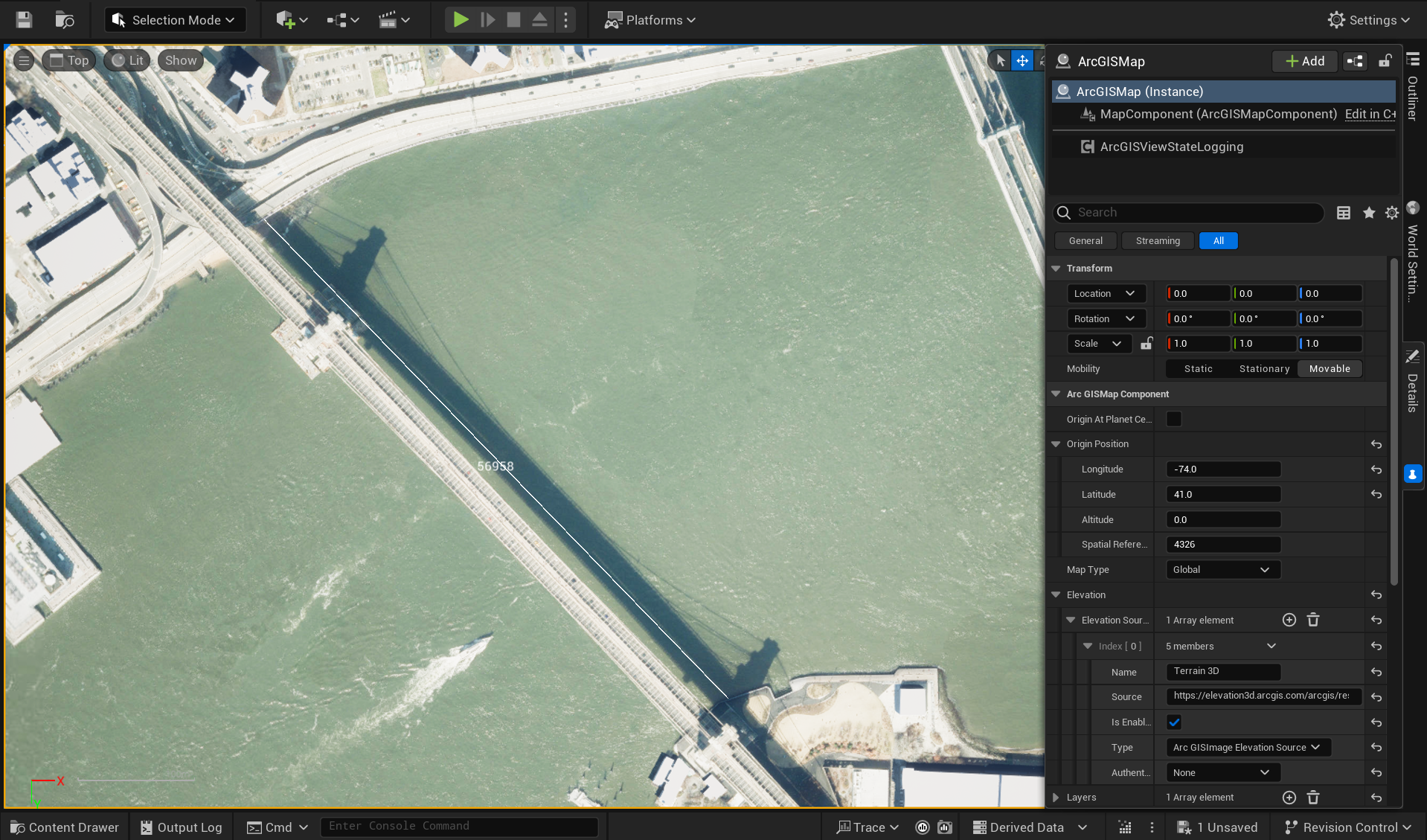Screen dimensions: 1427x840
Task: Toggle Origin At Planet Center checkbox
Action: (1173, 419)
